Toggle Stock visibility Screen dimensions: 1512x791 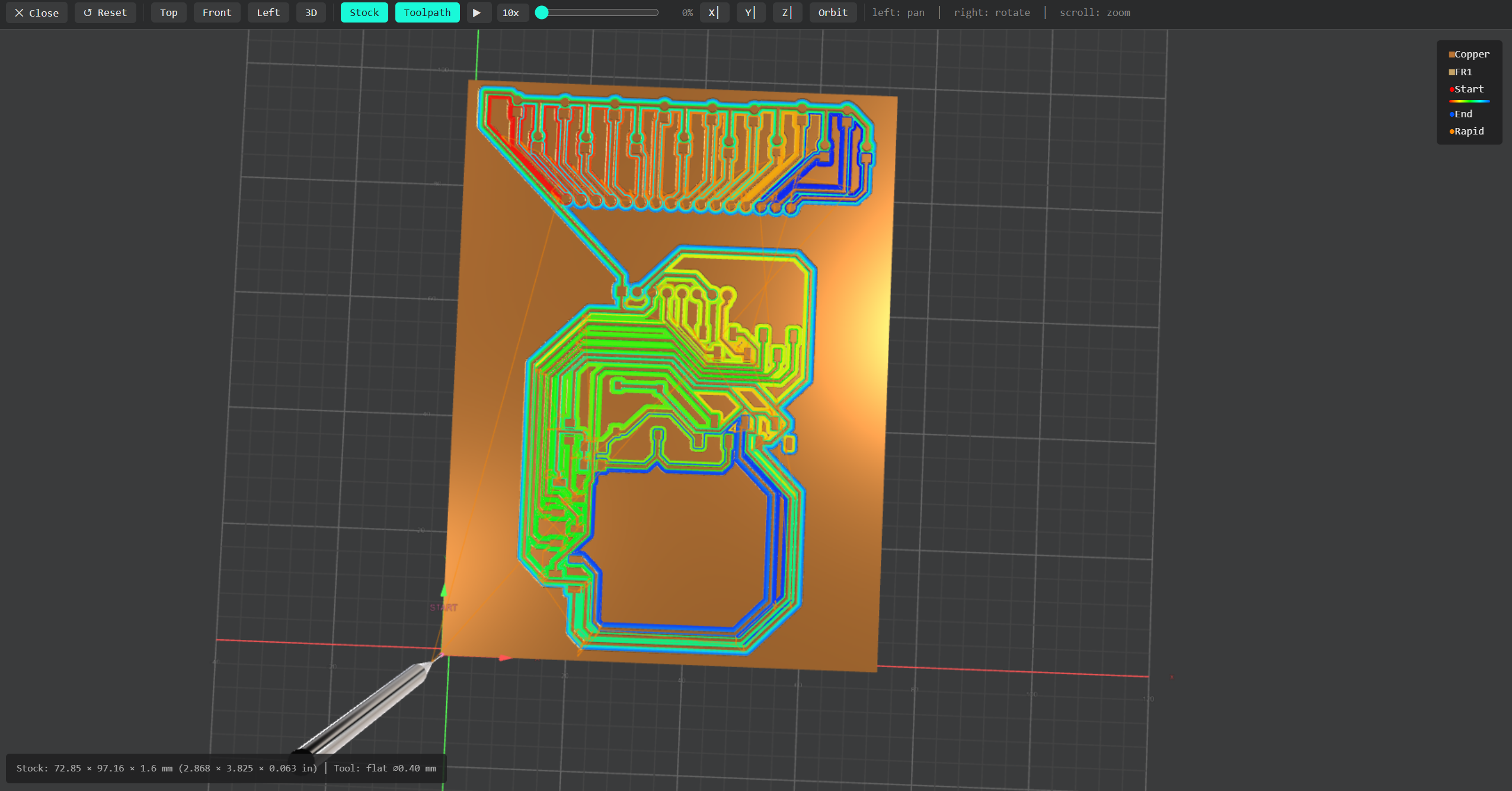tap(364, 12)
